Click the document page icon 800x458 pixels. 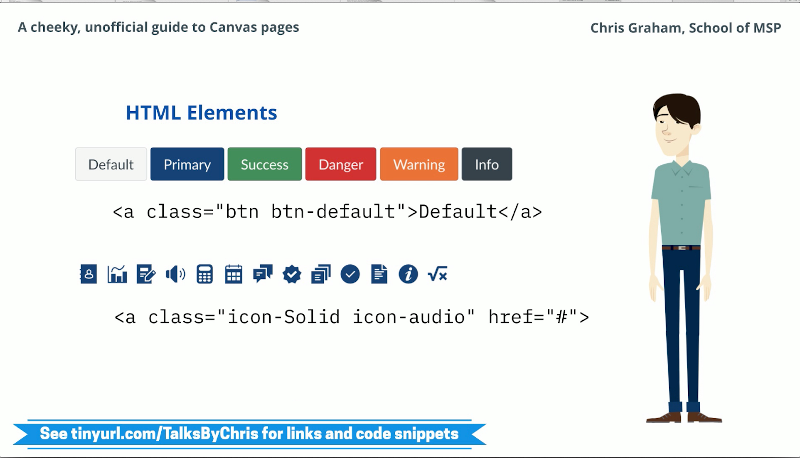(x=379, y=273)
